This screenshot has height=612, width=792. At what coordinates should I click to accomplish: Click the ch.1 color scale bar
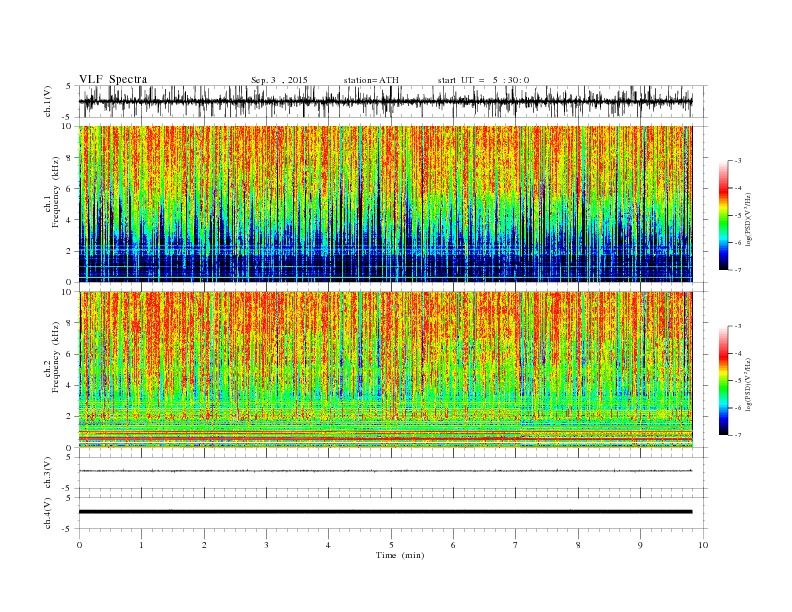point(723,216)
